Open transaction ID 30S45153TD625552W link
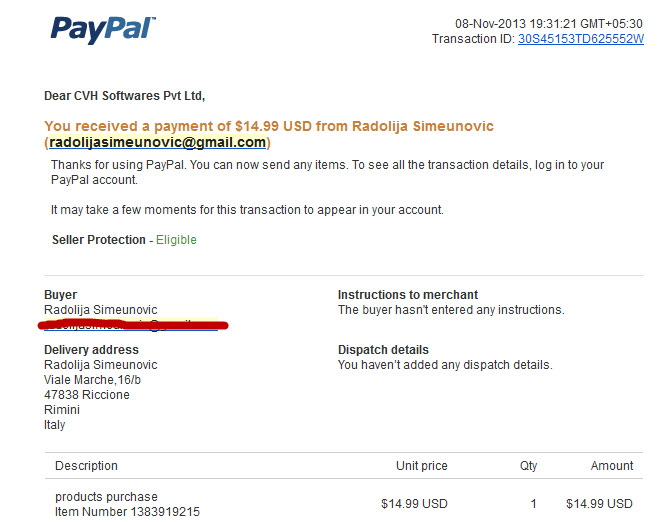The image size is (665, 522). 581,39
